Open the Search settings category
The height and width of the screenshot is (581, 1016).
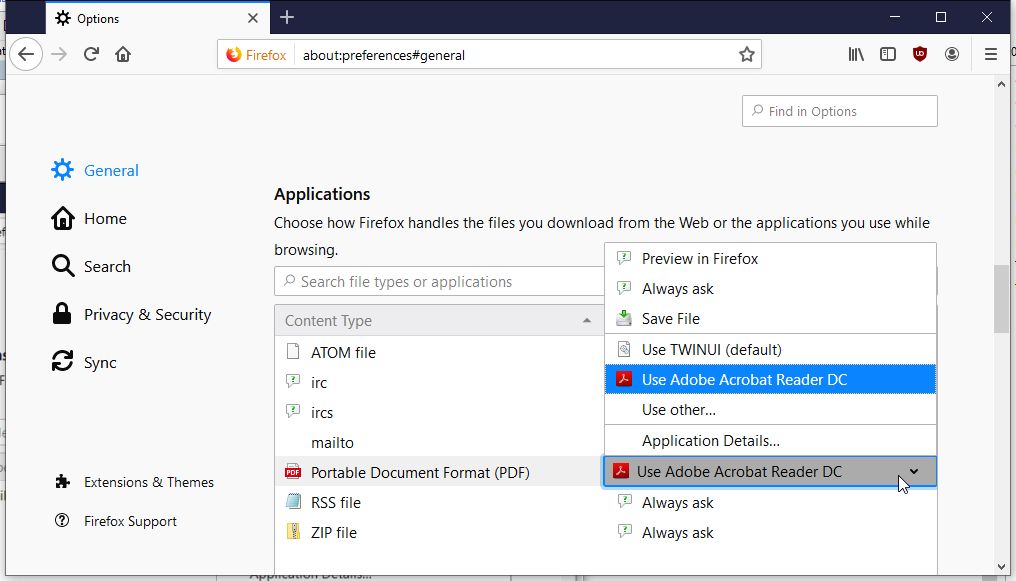pos(91,266)
